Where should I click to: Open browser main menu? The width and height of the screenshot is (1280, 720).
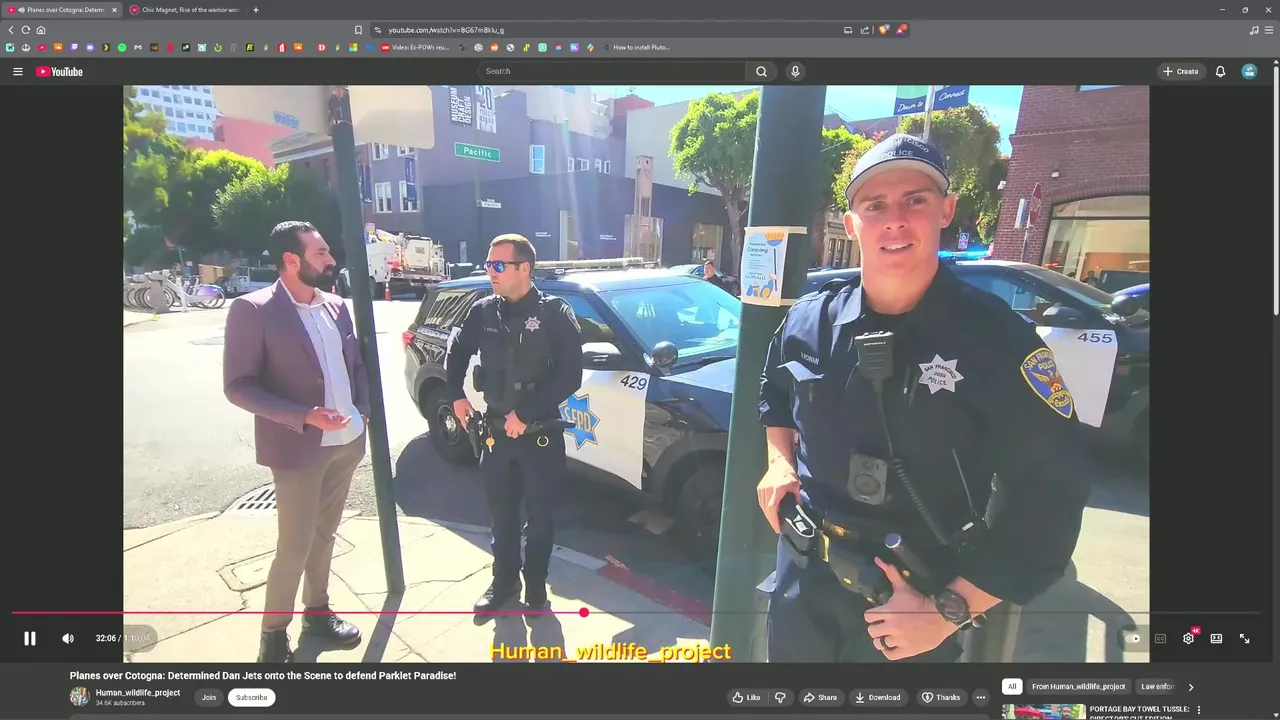(1268, 30)
